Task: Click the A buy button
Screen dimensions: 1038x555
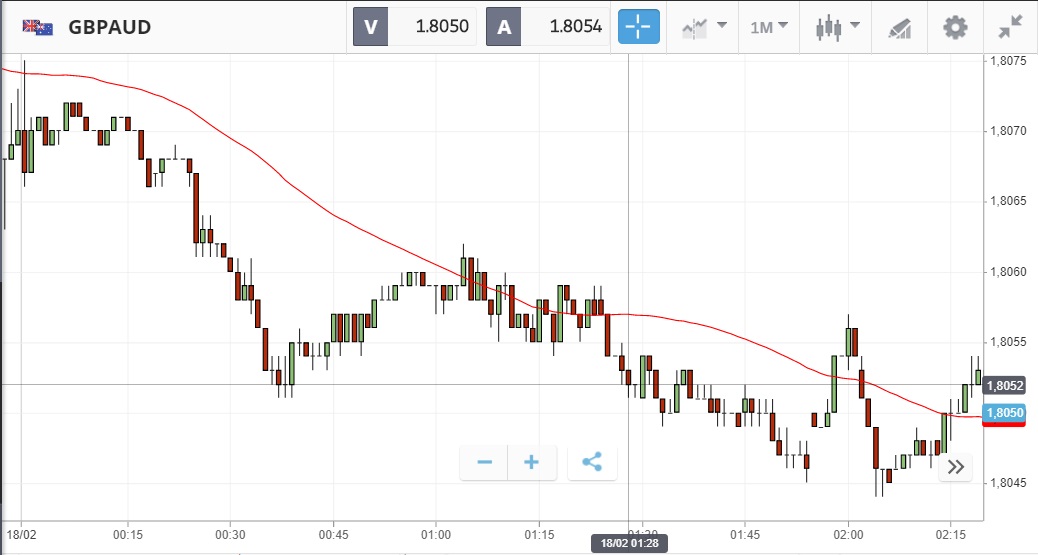Action: click(504, 27)
